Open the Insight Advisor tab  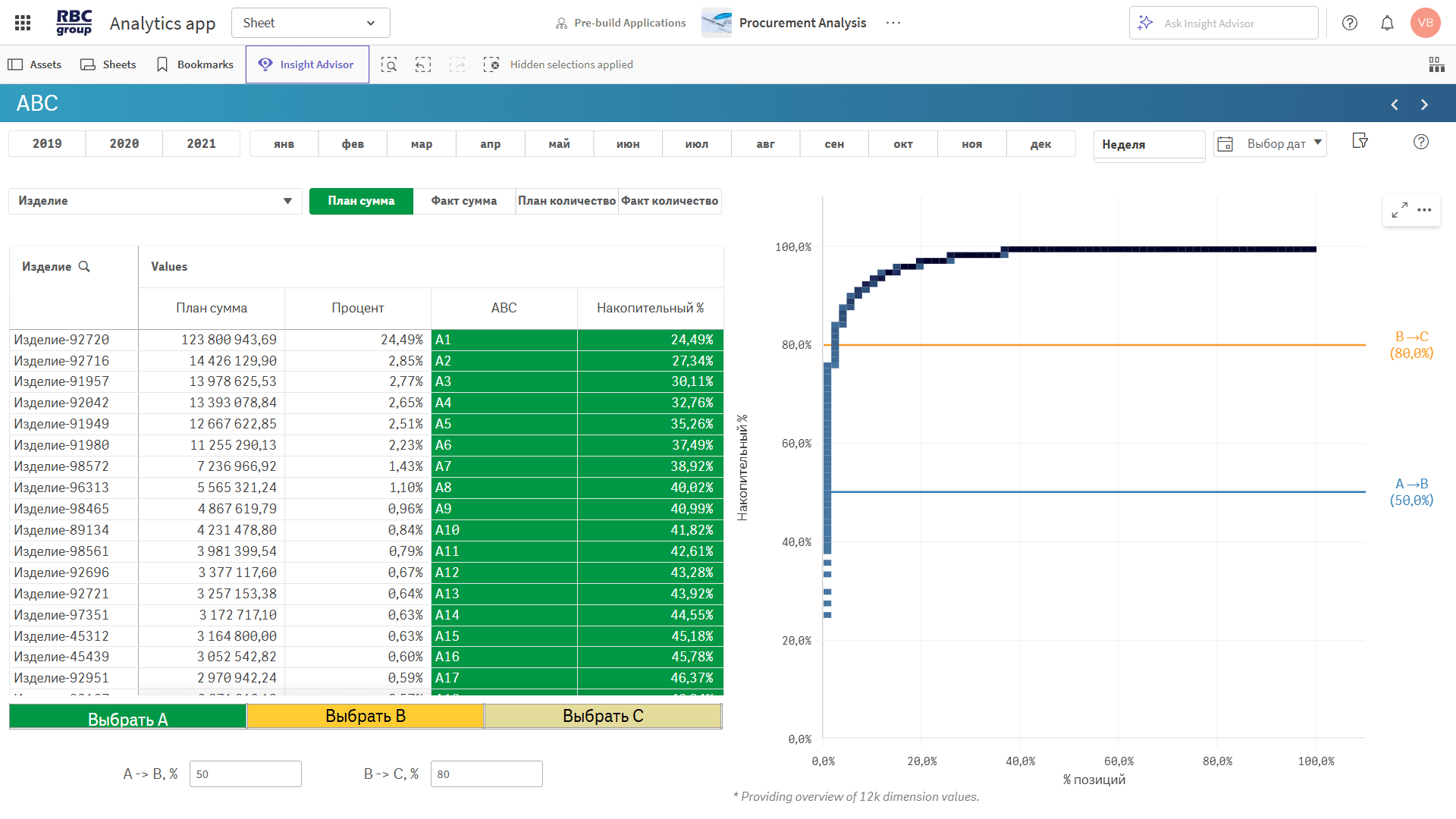tap(307, 64)
